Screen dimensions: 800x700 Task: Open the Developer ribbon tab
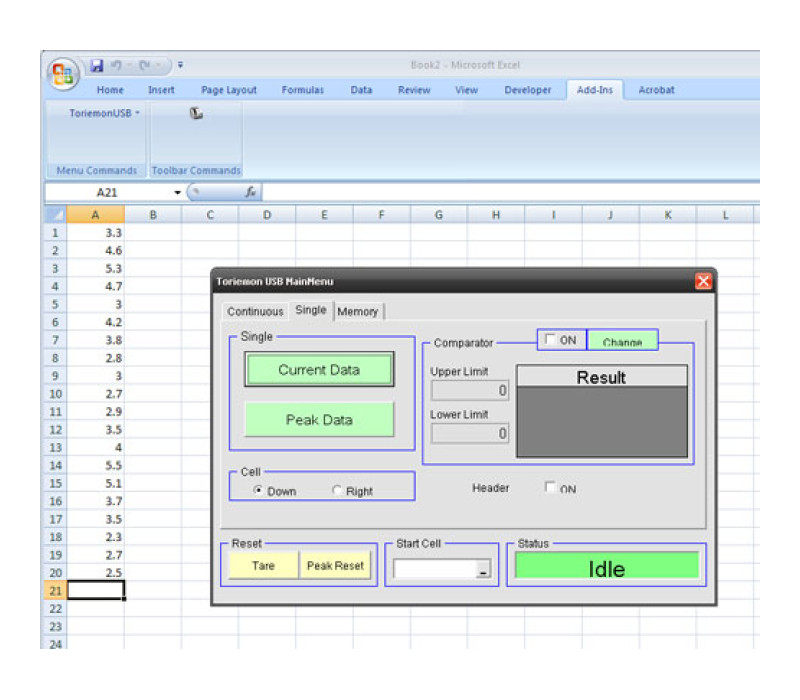[x=528, y=90]
